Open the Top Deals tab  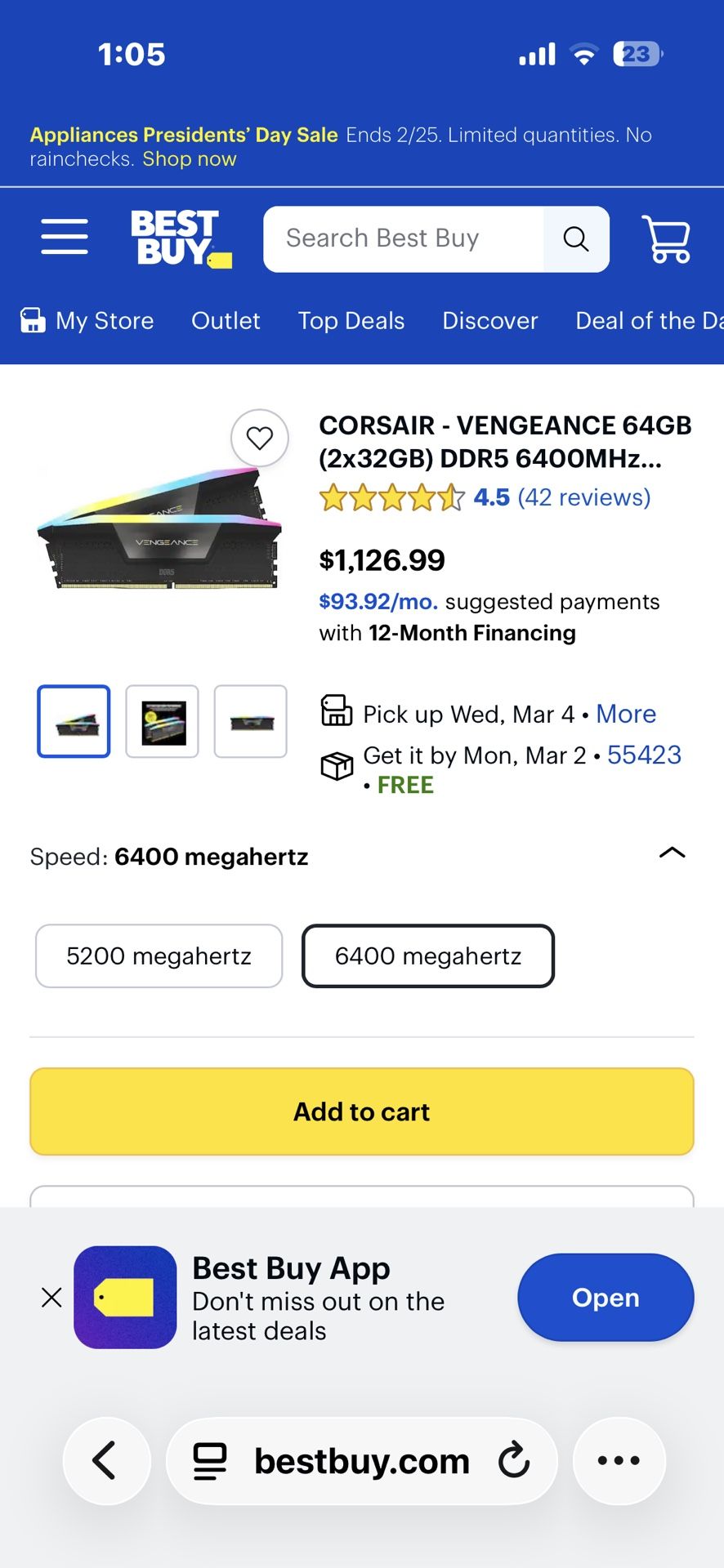[351, 321]
